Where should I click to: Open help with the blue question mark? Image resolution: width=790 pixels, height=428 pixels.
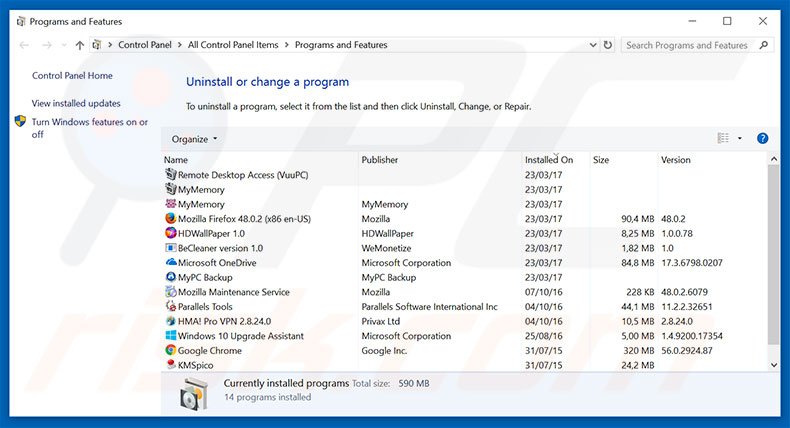tap(762, 138)
